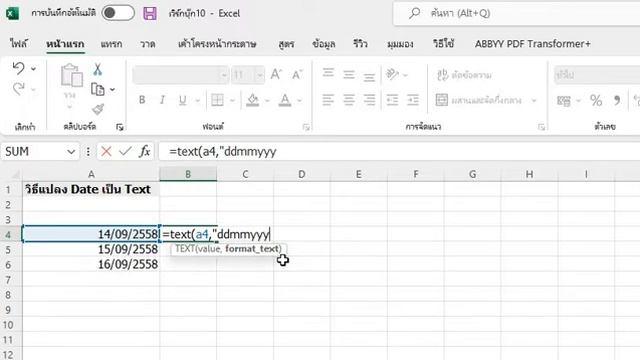The height and width of the screenshot is (360, 640).
Task: Toggle Italic formatting
Action: coord(162,100)
